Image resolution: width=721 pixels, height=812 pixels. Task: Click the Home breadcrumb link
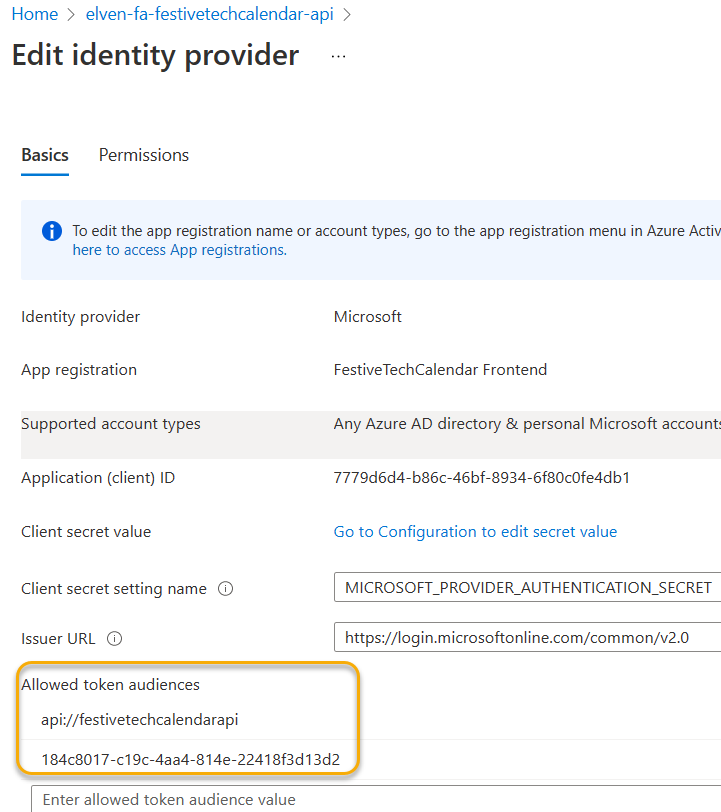(34, 15)
